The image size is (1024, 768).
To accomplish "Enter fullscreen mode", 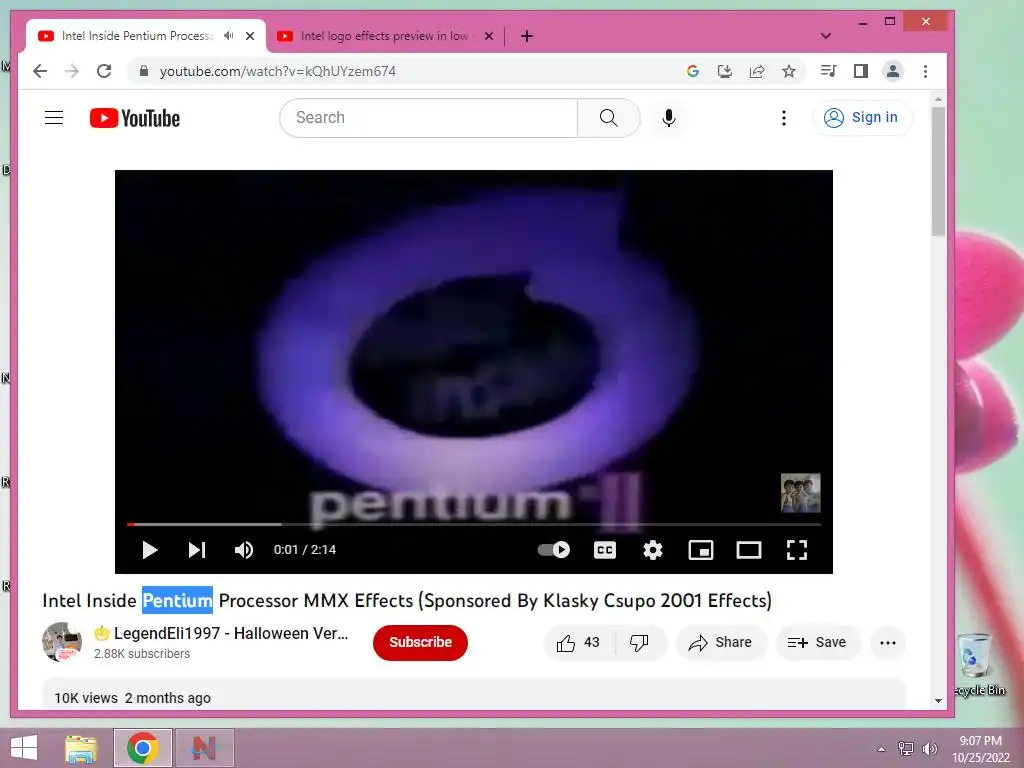I will point(797,550).
